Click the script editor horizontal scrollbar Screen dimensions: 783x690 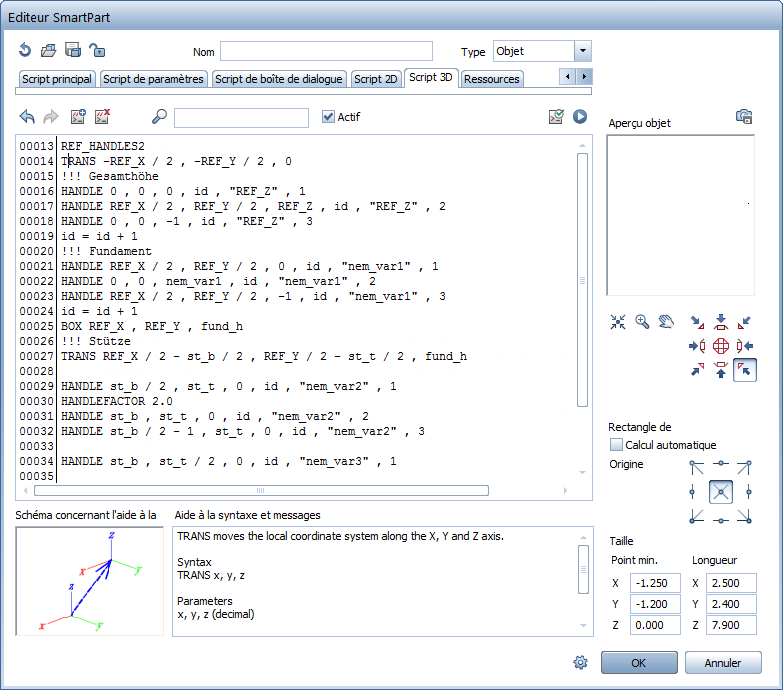[261, 490]
